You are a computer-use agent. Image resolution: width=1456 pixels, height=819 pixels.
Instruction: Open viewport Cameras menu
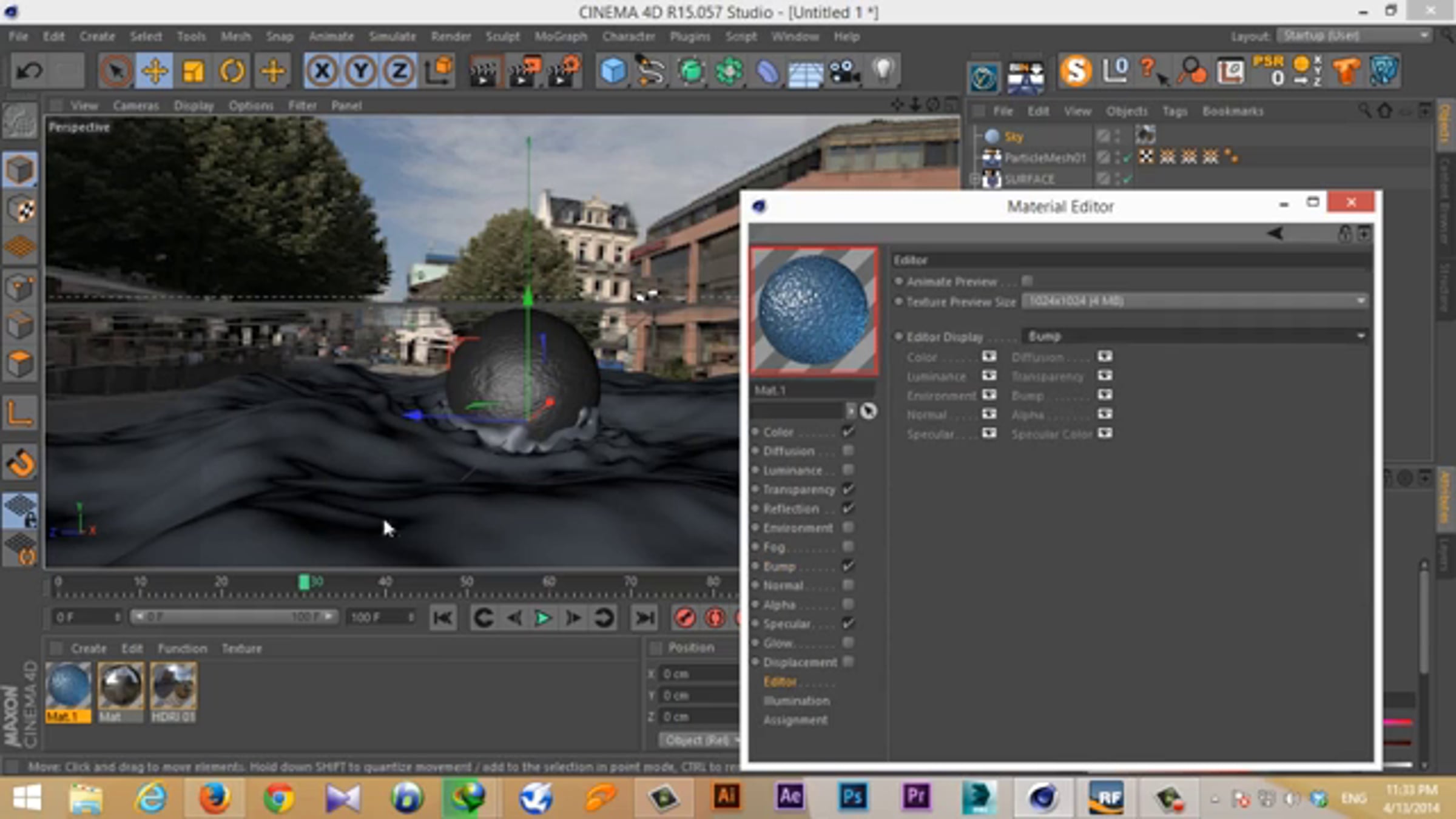coord(136,106)
